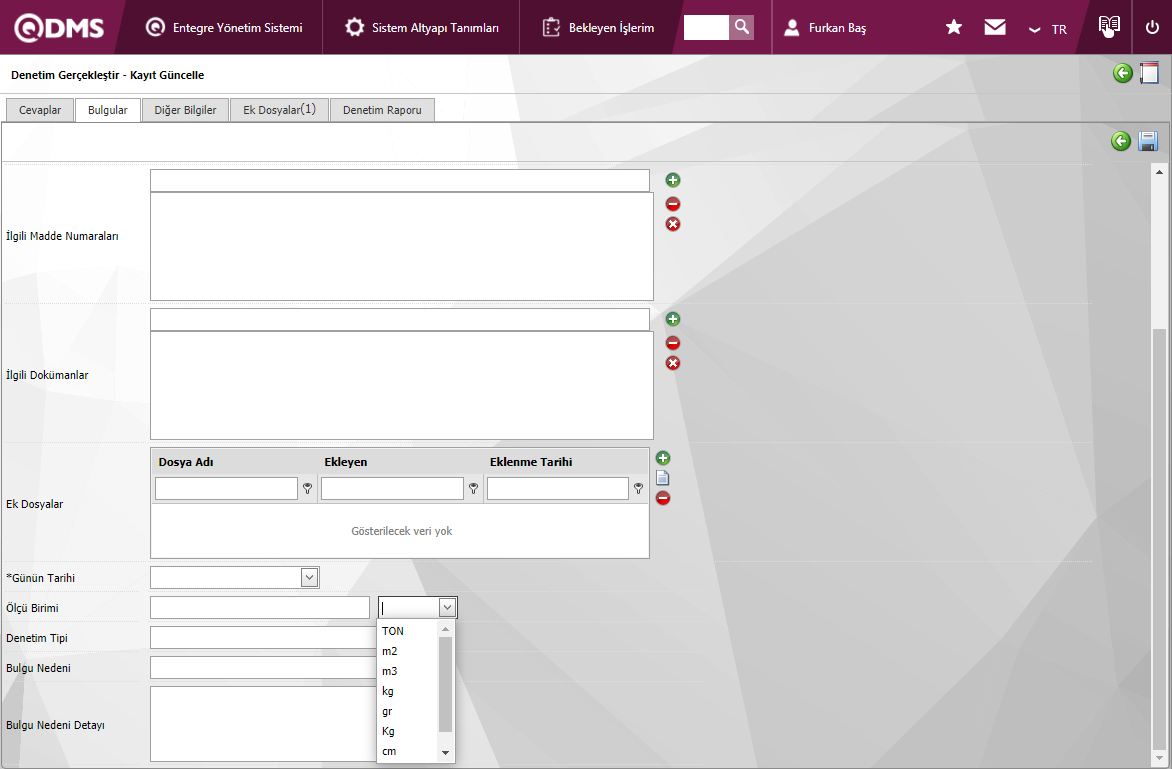The height and width of the screenshot is (769, 1172).
Task: Switch to Bulgular tab
Action: click(x=108, y=110)
